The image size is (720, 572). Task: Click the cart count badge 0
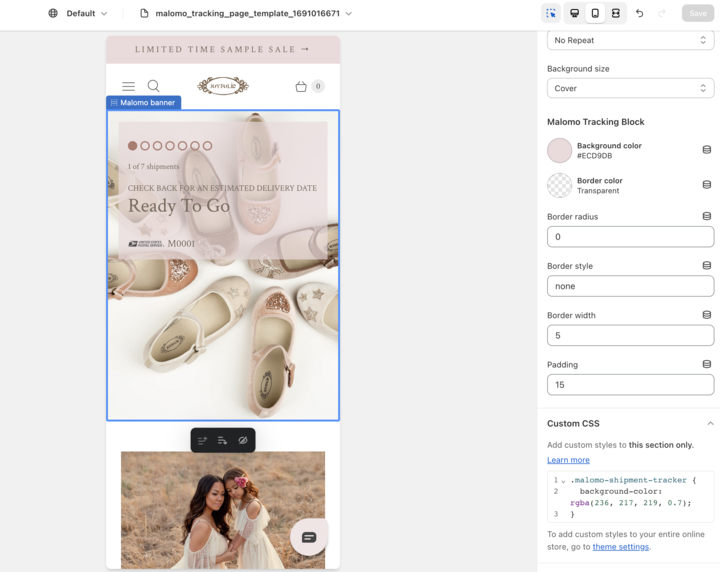point(318,86)
